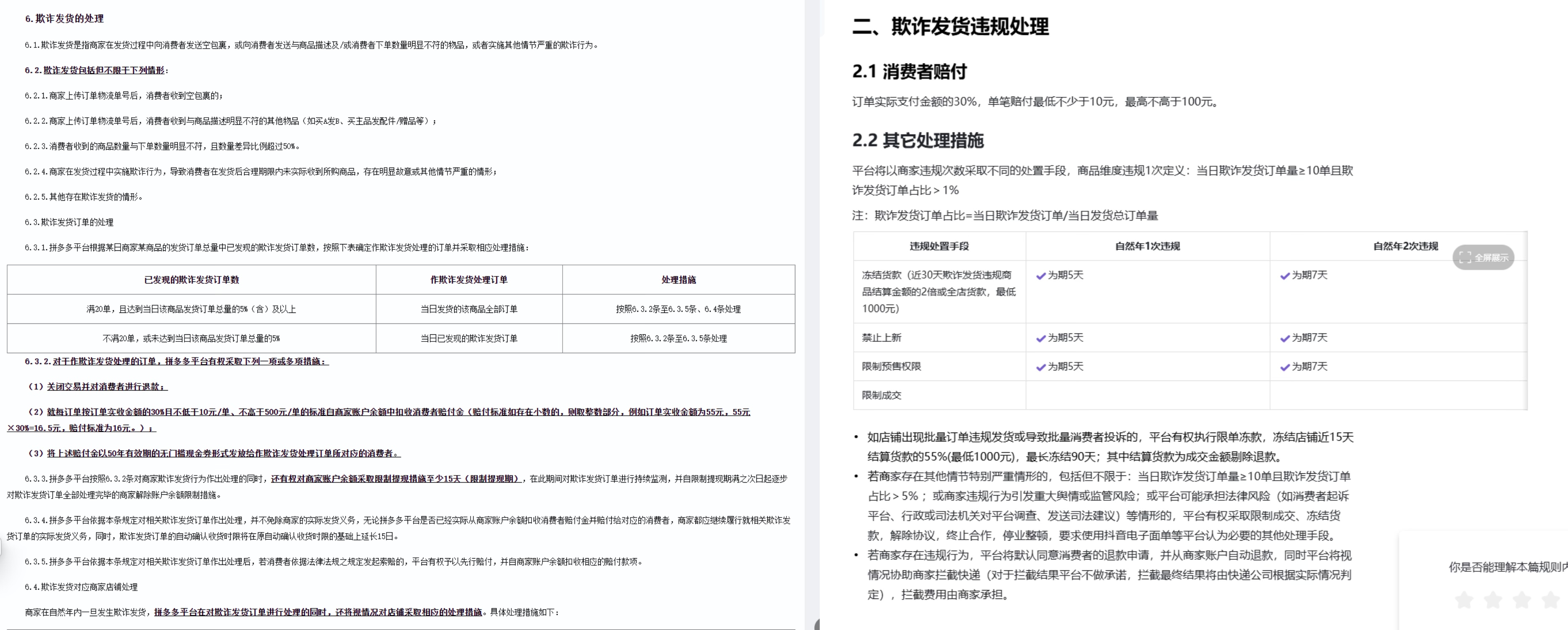Click the underlined clause 6.3.2.对于作欺诈发货处理的订单
This screenshot has width=1568, height=630.
coord(176,361)
